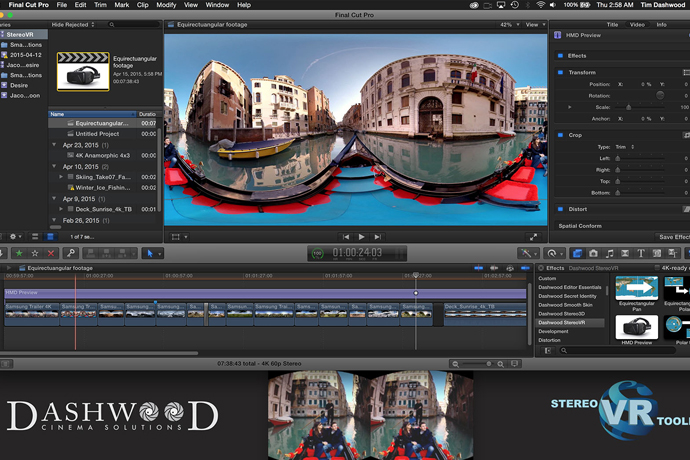Switch browser to filmstrip view
The height and width of the screenshot is (460, 690).
(50, 236)
